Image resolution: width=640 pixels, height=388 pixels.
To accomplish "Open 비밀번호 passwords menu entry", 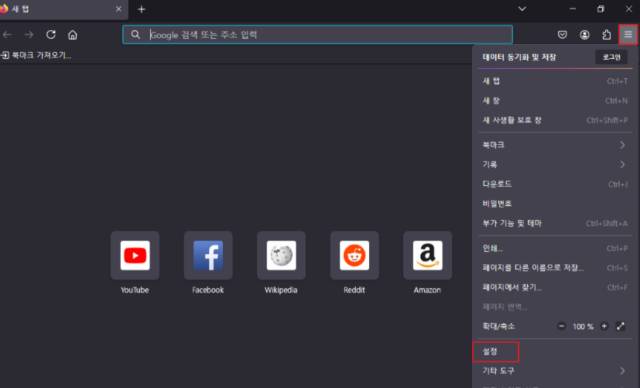I will [555, 204].
